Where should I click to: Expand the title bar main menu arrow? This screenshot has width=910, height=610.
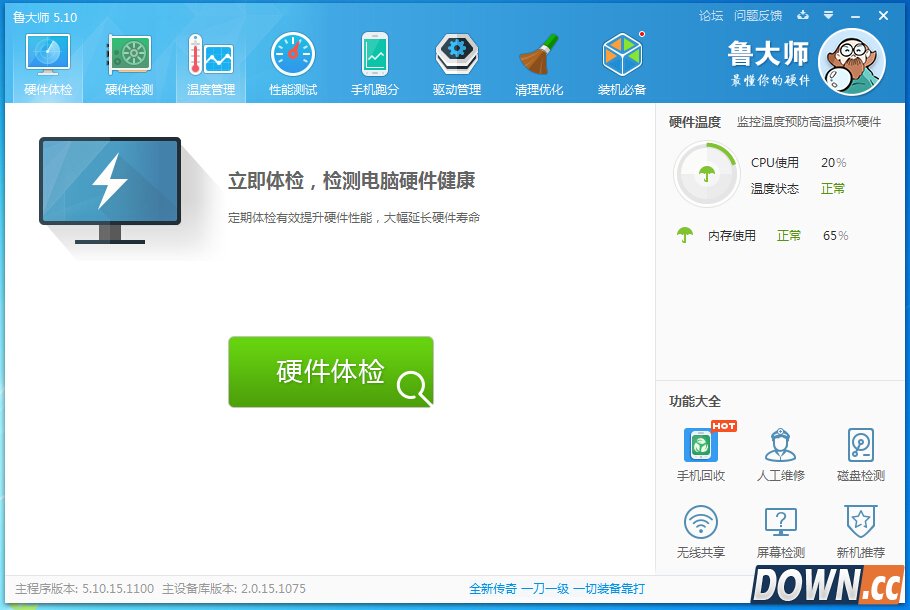pos(828,15)
